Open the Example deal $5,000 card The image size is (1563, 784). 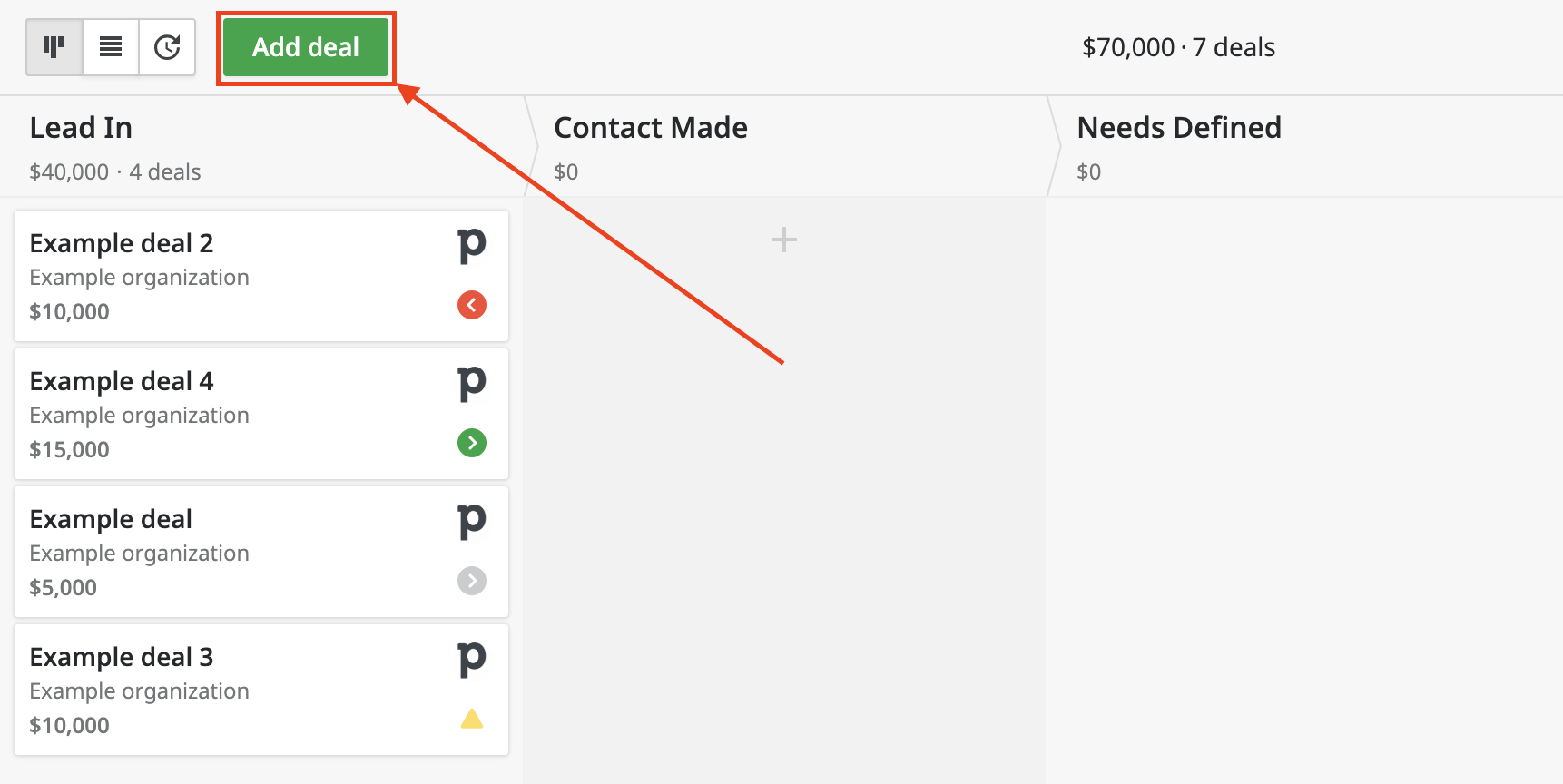(x=261, y=552)
